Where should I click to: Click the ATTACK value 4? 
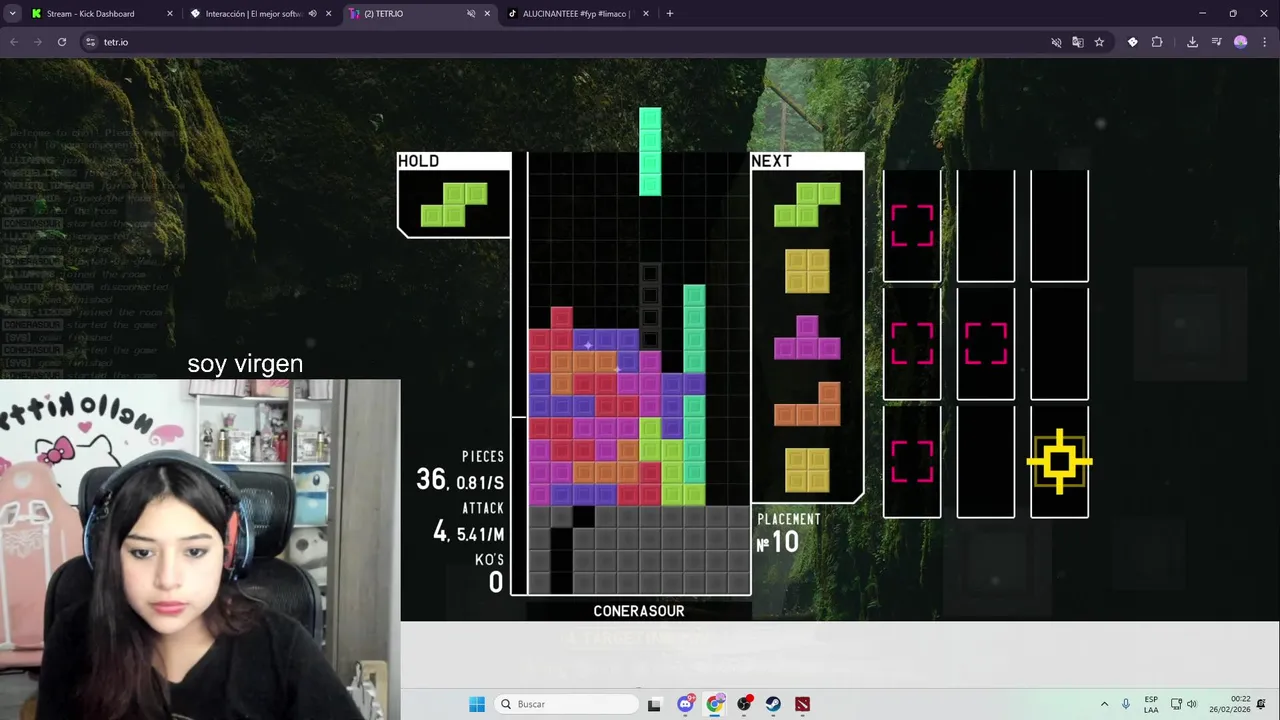(x=440, y=532)
